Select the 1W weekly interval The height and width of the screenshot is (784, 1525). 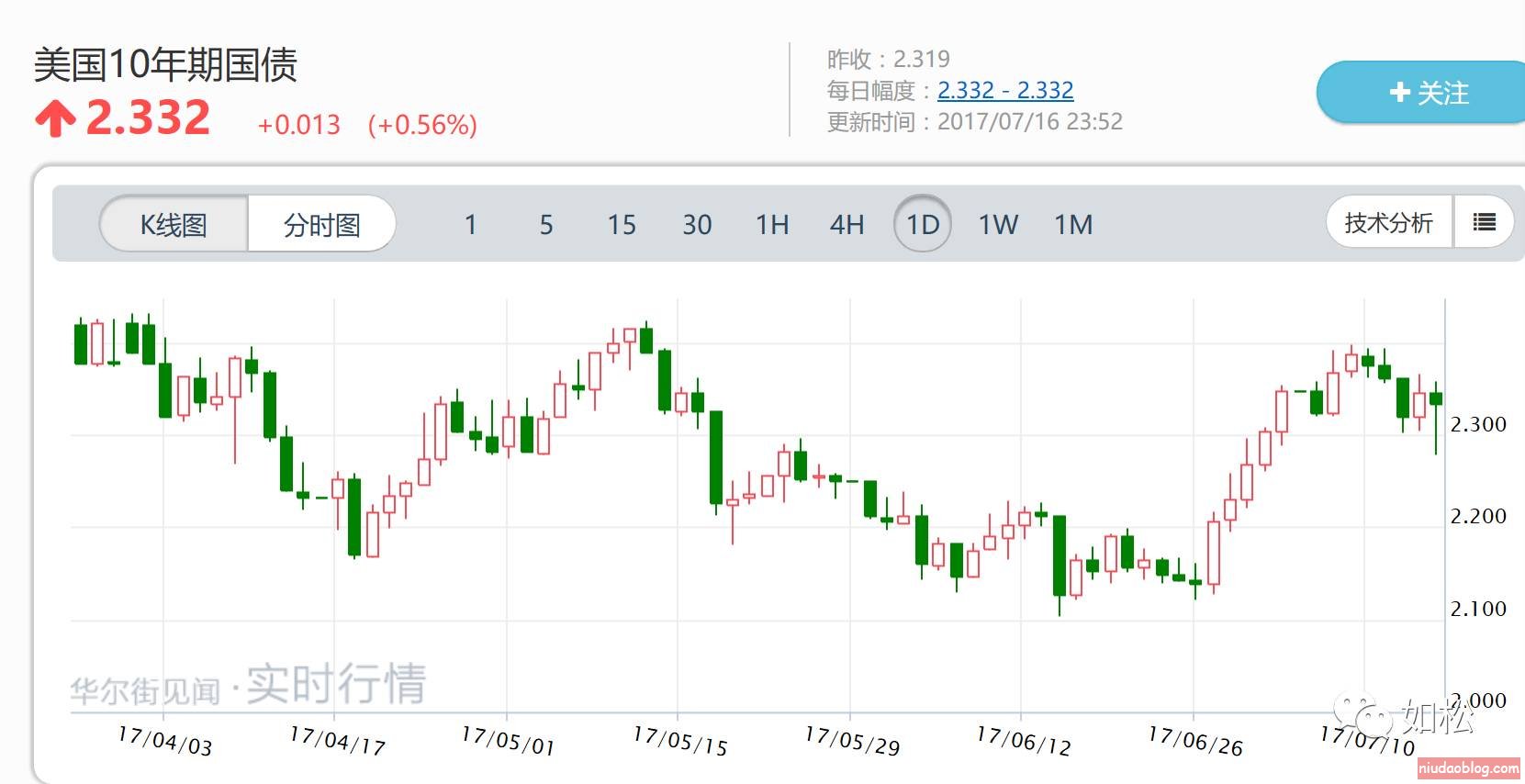pos(998,224)
